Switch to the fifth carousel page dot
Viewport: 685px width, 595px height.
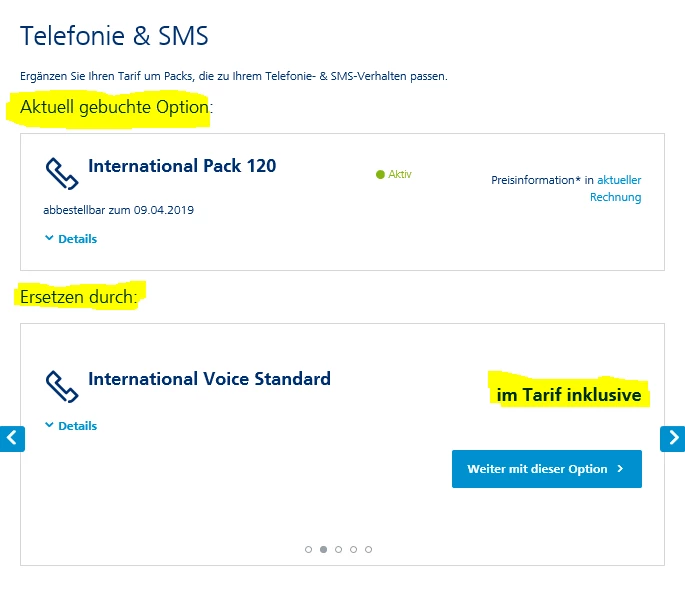pyautogui.click(x=369, y=549)
